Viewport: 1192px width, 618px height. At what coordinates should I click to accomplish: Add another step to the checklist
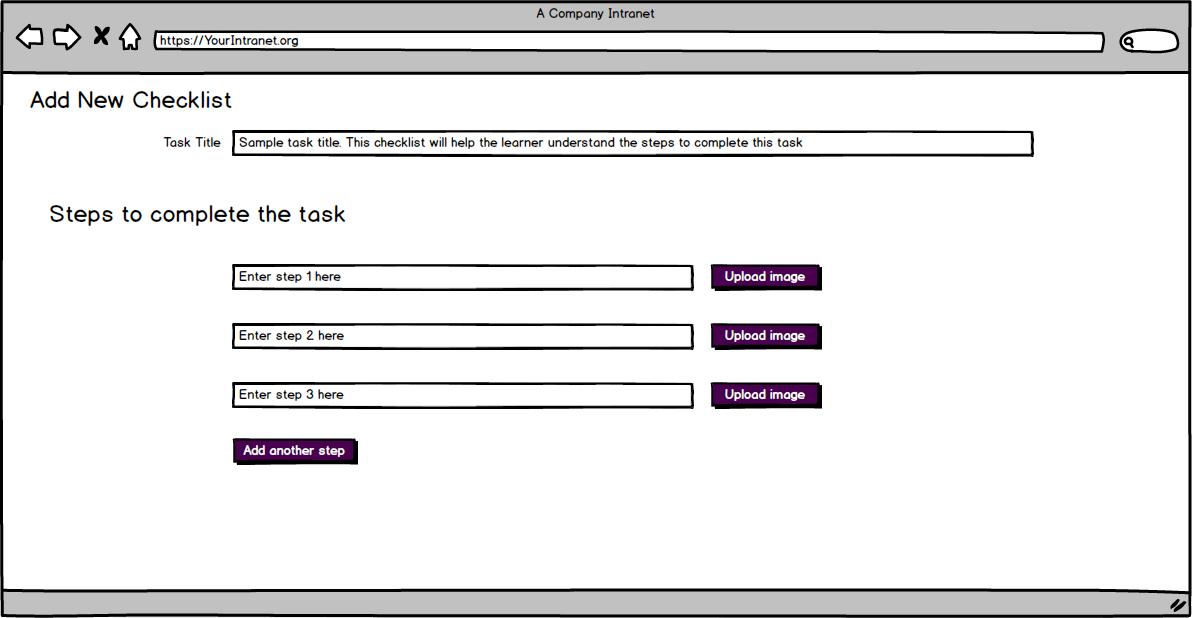click(x=295, y=451)
